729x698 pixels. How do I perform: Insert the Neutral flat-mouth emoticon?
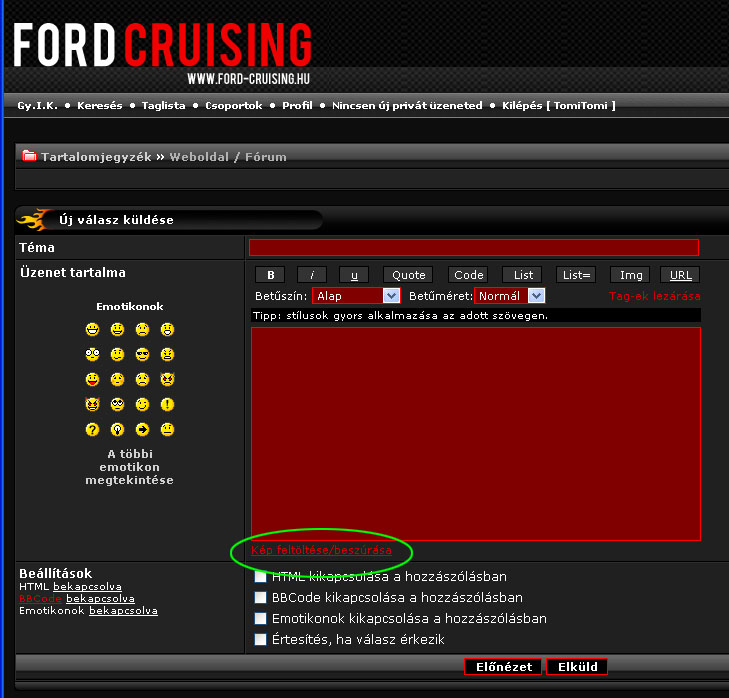[167, 429]
